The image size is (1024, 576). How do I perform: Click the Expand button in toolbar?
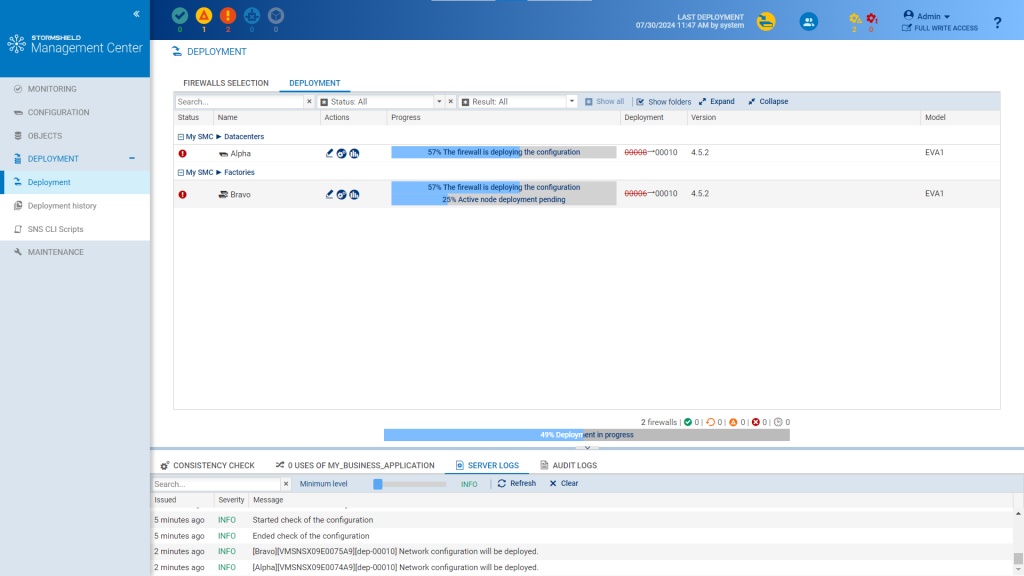(716, 102)
